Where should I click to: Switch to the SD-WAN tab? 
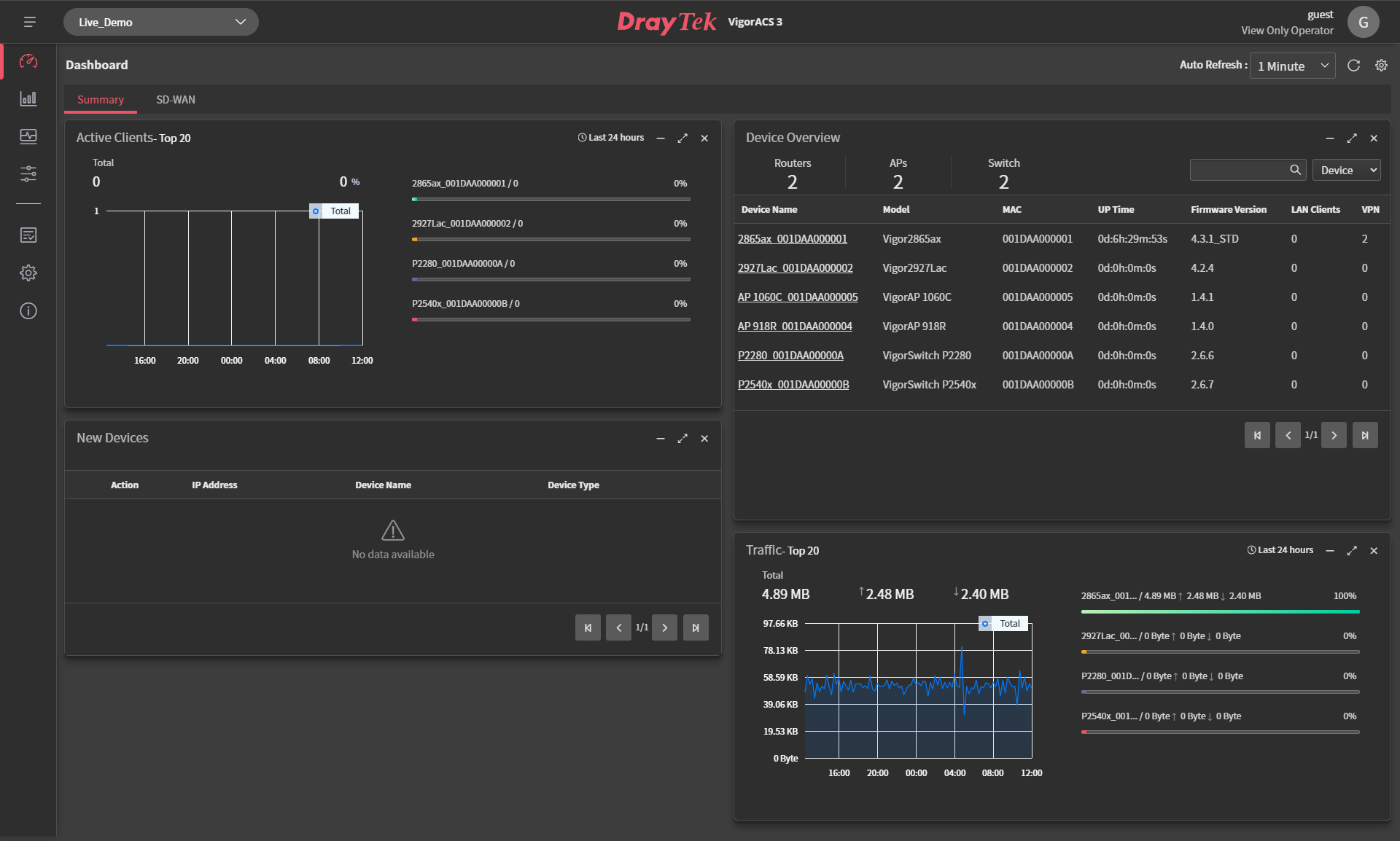(176, 100)
